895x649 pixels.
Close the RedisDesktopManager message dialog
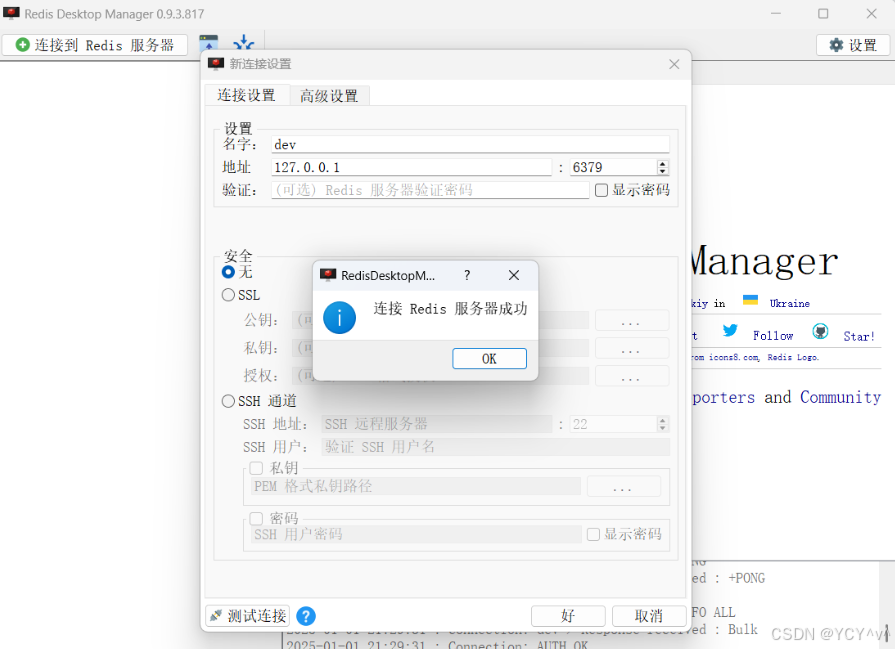tap(514, 275)
